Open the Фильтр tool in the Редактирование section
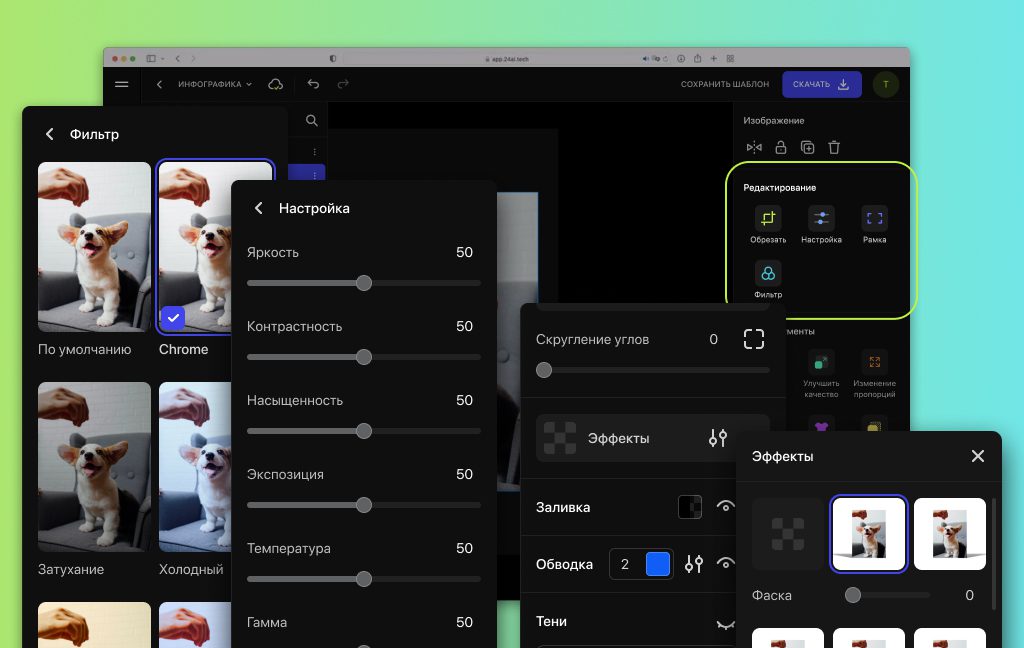The width and height of the screenshot is (1024, 648). tap(768, 280)
